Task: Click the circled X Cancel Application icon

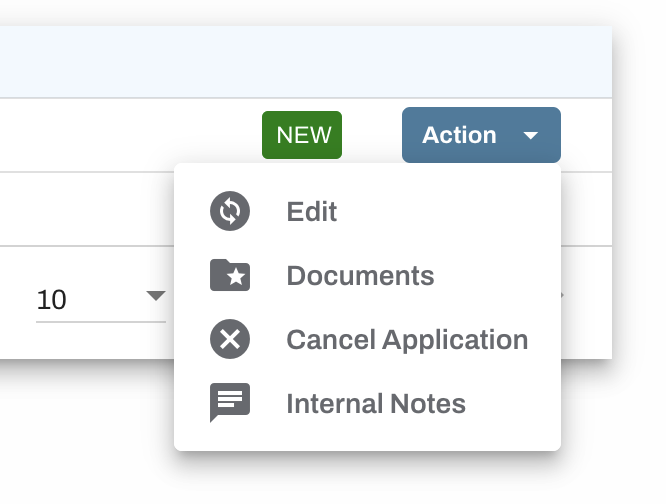Action: (230, 339)
